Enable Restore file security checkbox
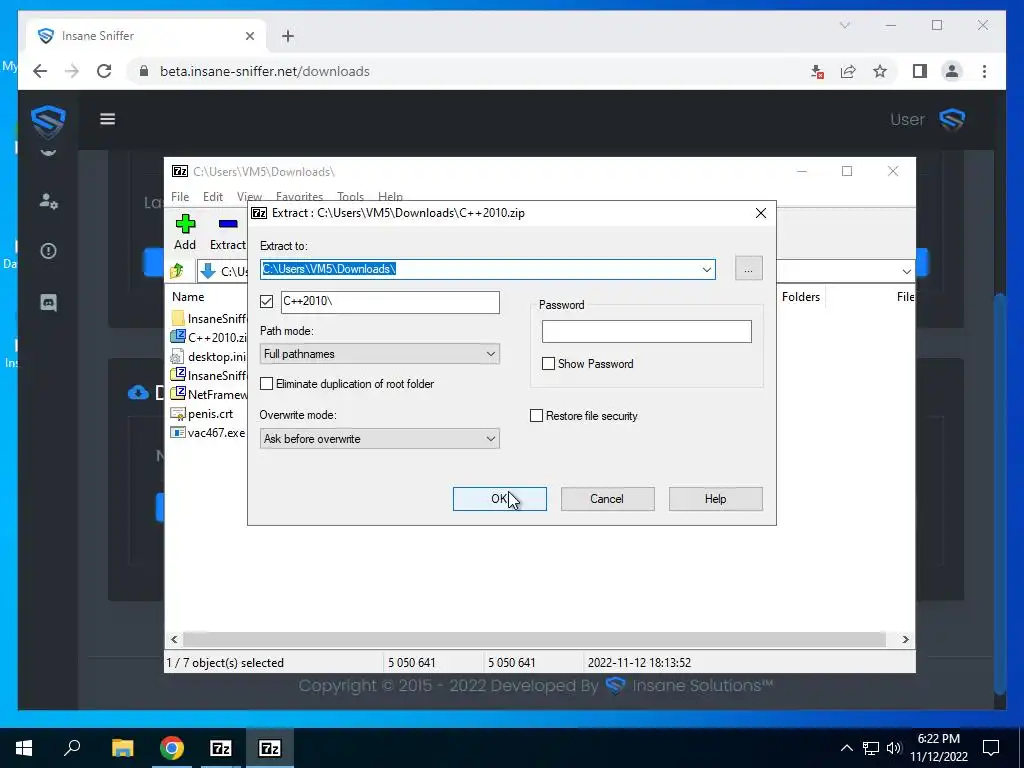Image resolution: width=1024 pixels, height=768 pixels. (x=536, y=416)
